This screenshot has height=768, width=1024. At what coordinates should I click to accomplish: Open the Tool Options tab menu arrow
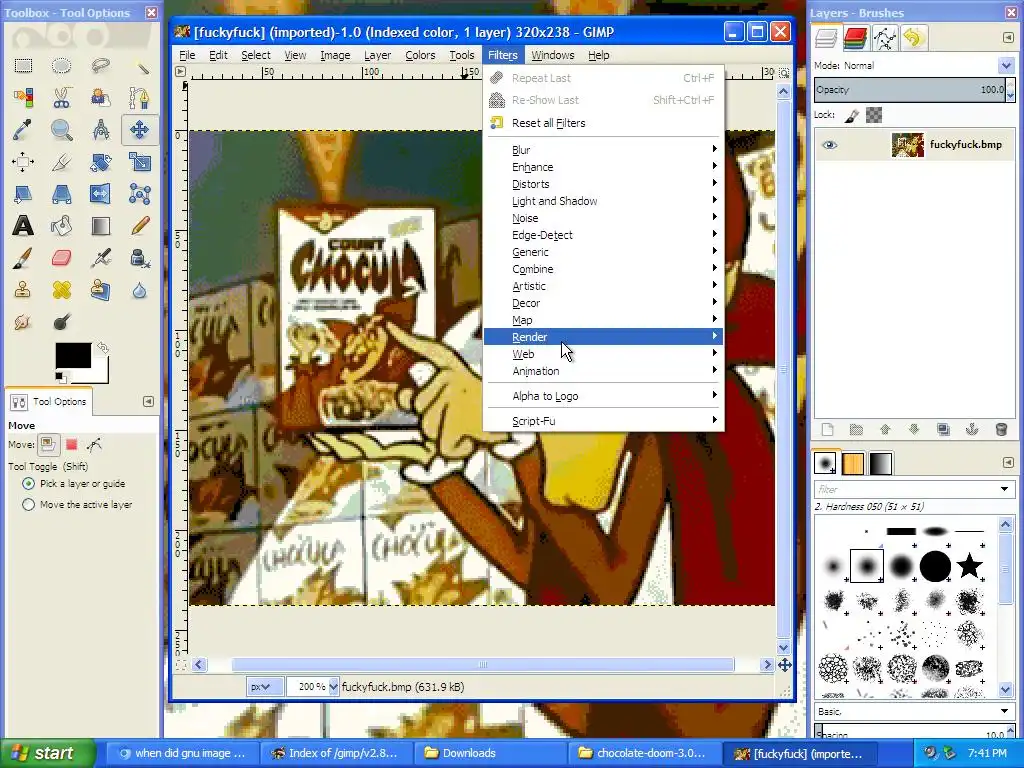click(x=148, y=402)
